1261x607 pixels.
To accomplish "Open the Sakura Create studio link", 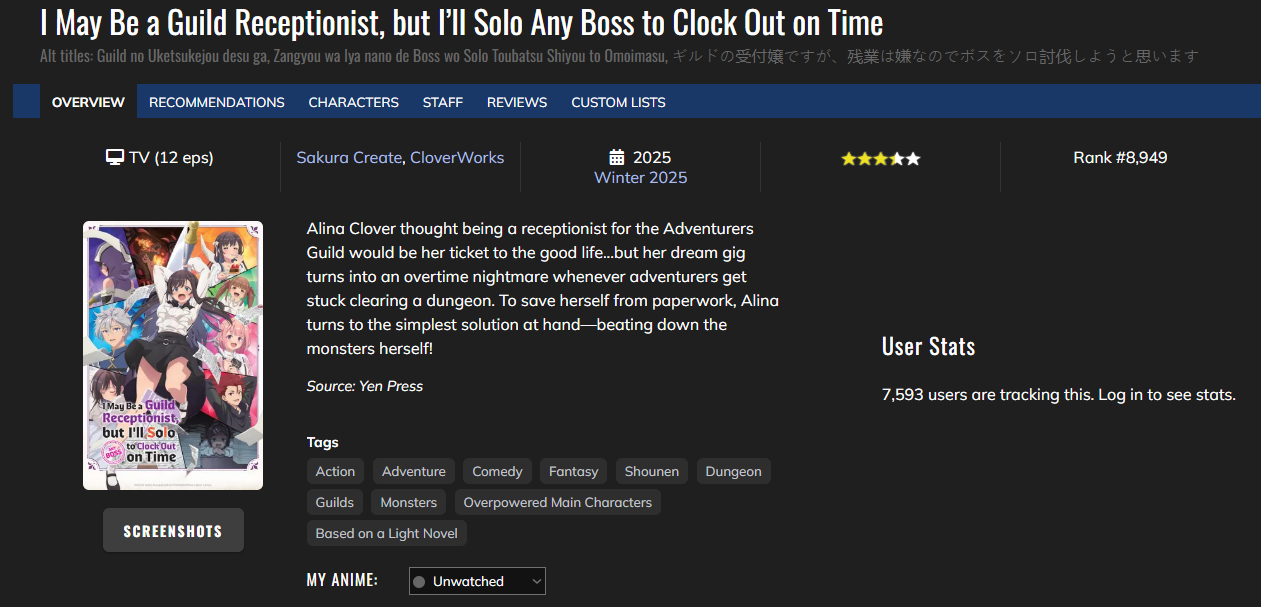I will 349,158.
